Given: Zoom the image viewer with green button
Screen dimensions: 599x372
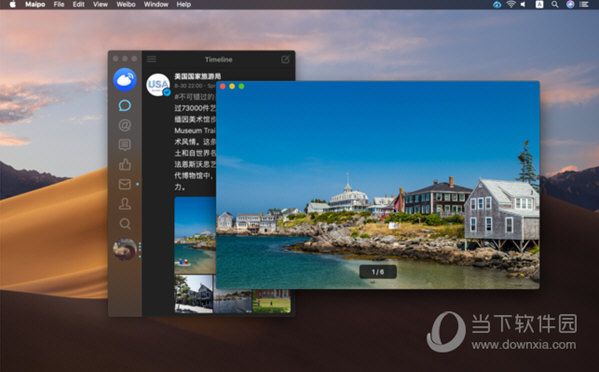Looking at the screenshot, I should click(241, 86).
